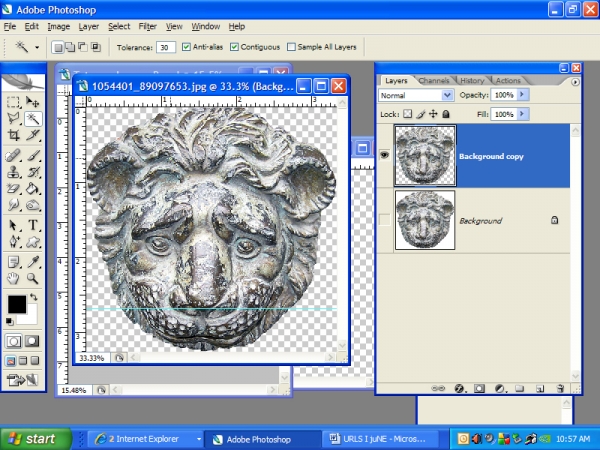The width and height of the screenshot is (600, 450).
Task: Add layer mask in Layers panel
Action: 479,389
